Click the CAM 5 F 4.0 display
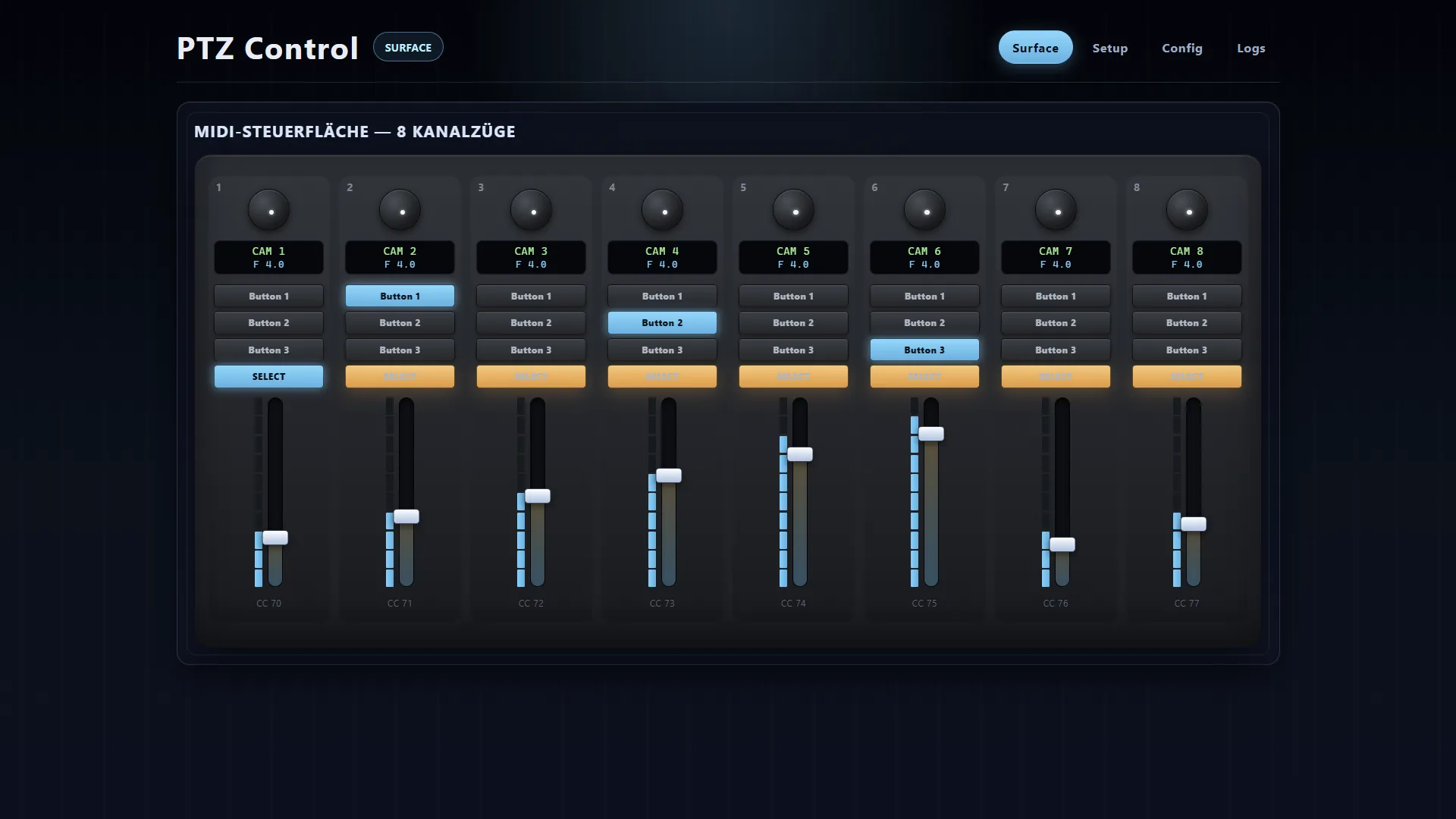The image size is (1456, 819). (x=793, y=257)
